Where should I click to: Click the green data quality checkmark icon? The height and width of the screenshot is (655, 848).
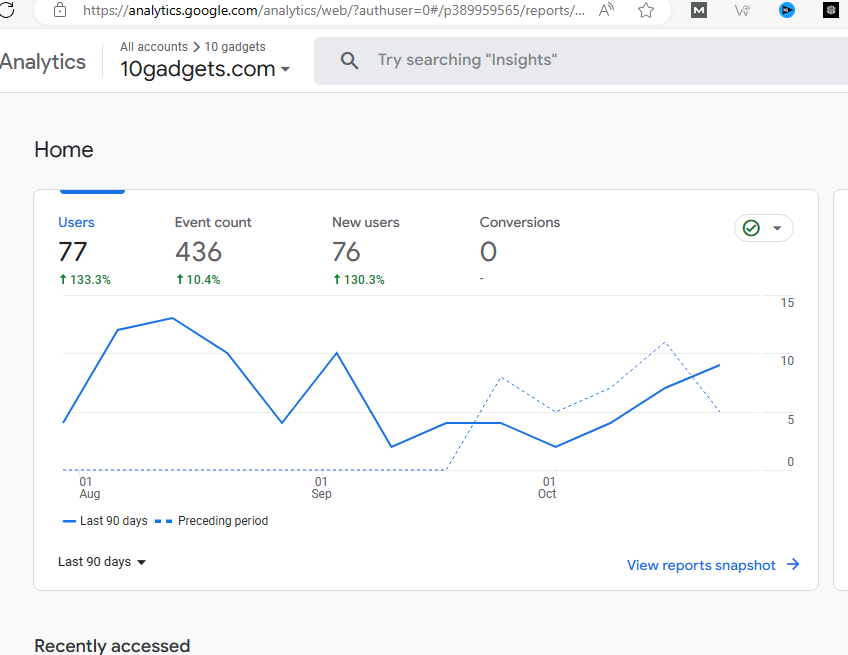coord(751,228)
